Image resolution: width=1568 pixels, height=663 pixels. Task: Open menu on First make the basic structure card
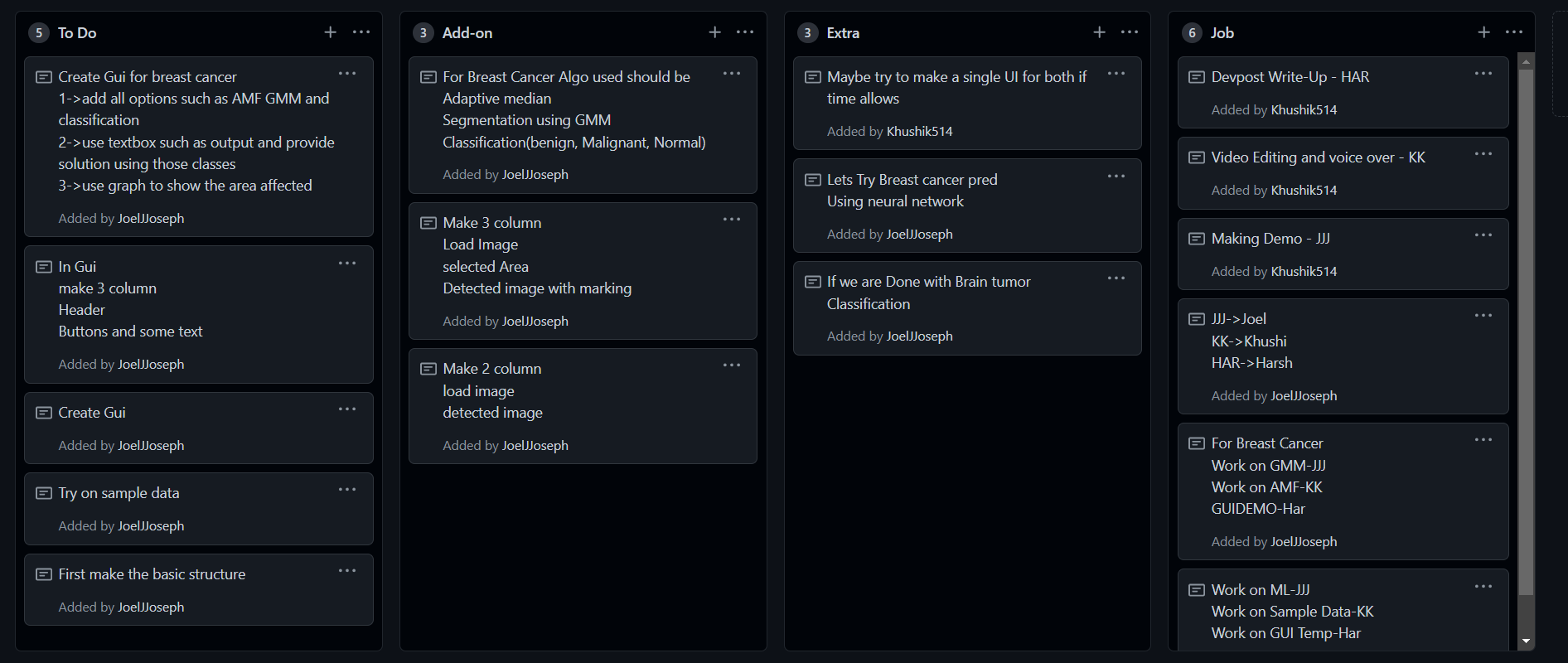(x=347, y=571)
